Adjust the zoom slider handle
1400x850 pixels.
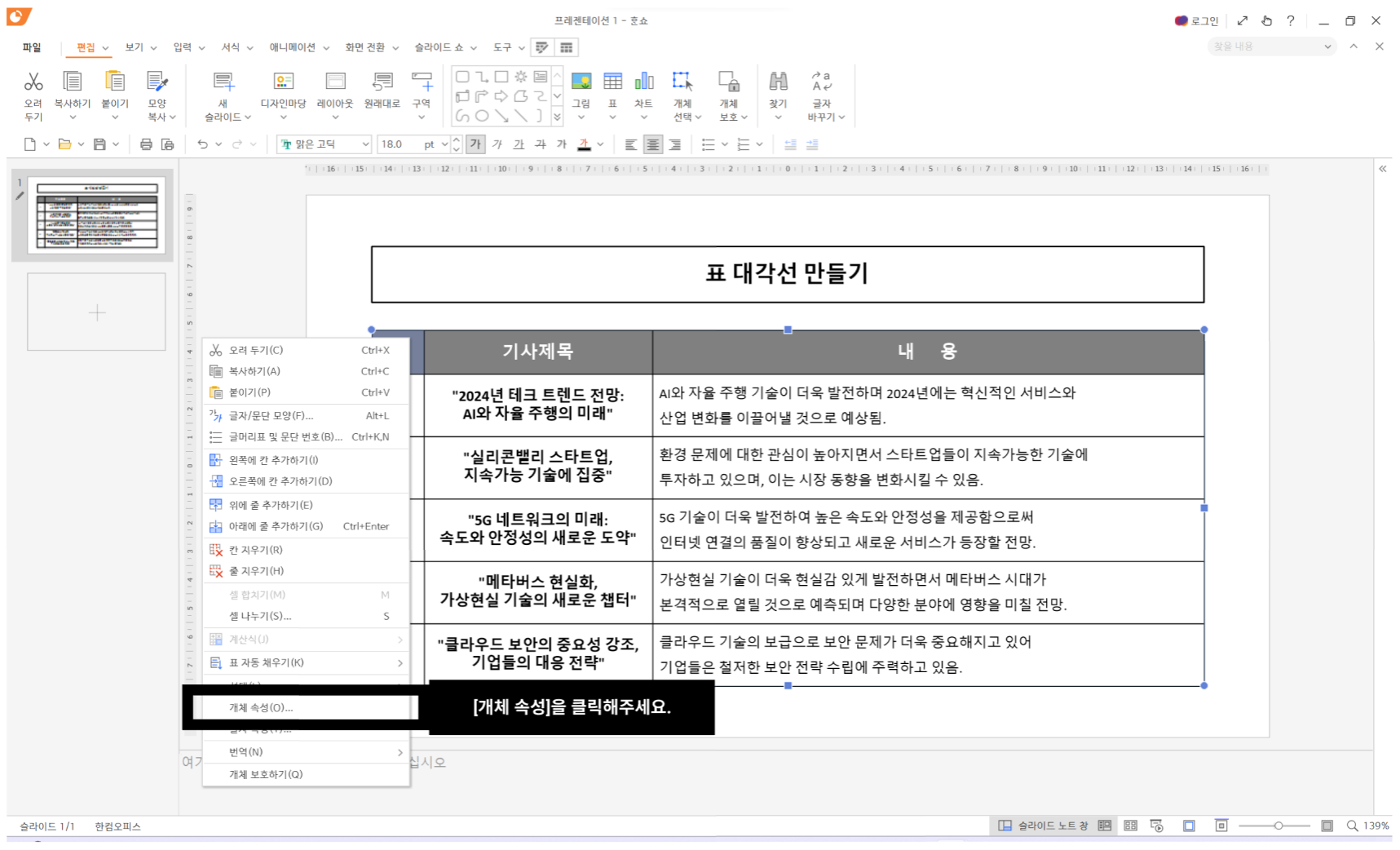1279,826
